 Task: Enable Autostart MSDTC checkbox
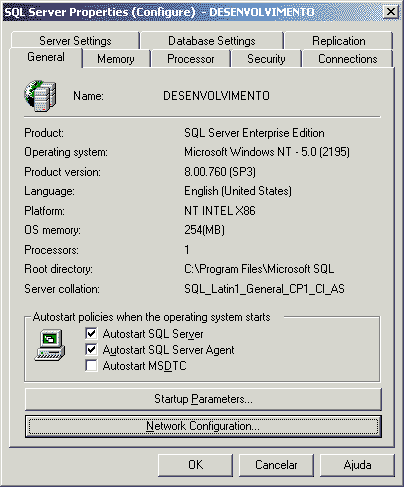click(91, 365)
